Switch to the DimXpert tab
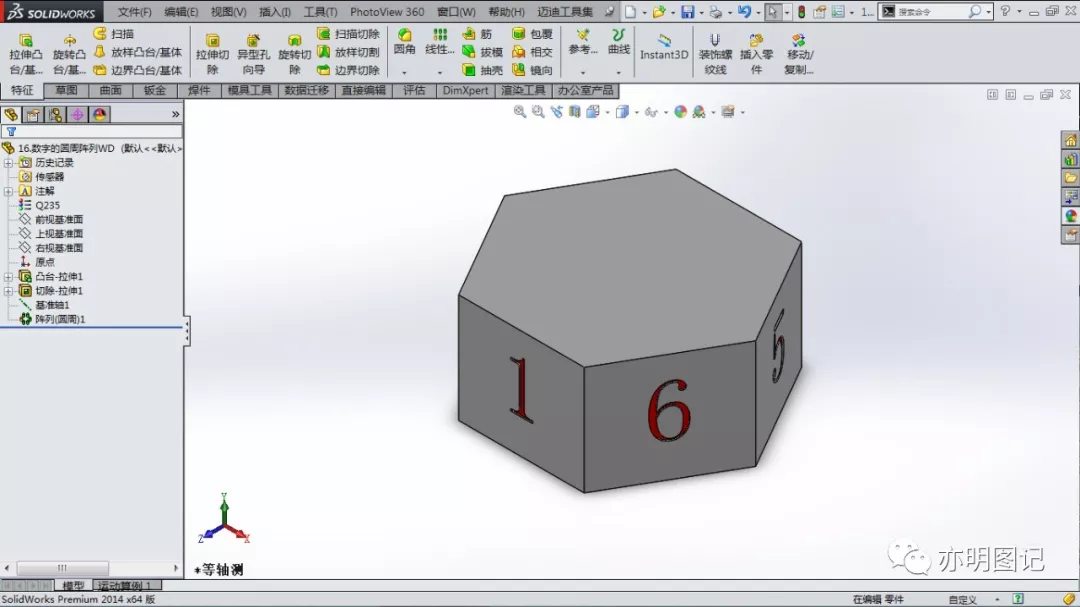Image resolution: width=1080 pixels, height=607 pixels. (466, 90)
